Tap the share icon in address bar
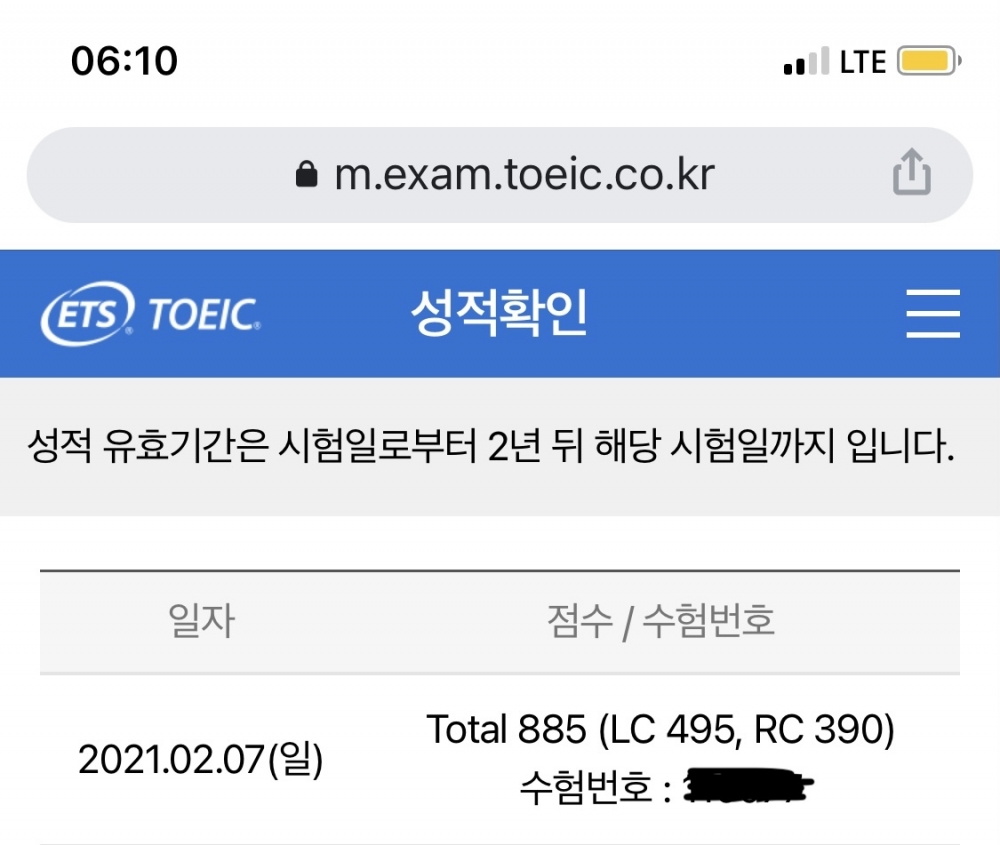 911,172
